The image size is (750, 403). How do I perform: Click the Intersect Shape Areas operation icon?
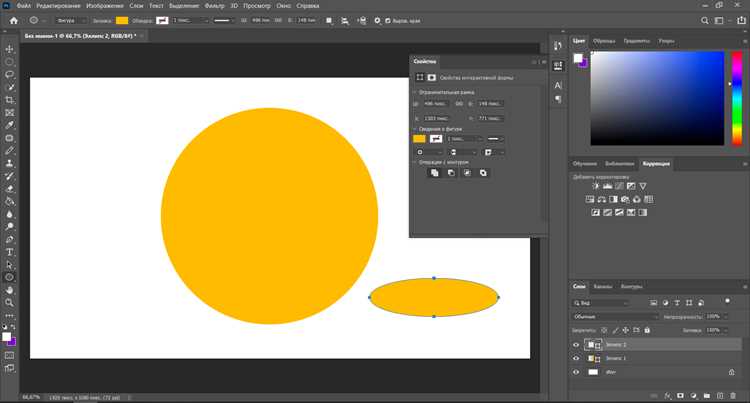point(467,173)
